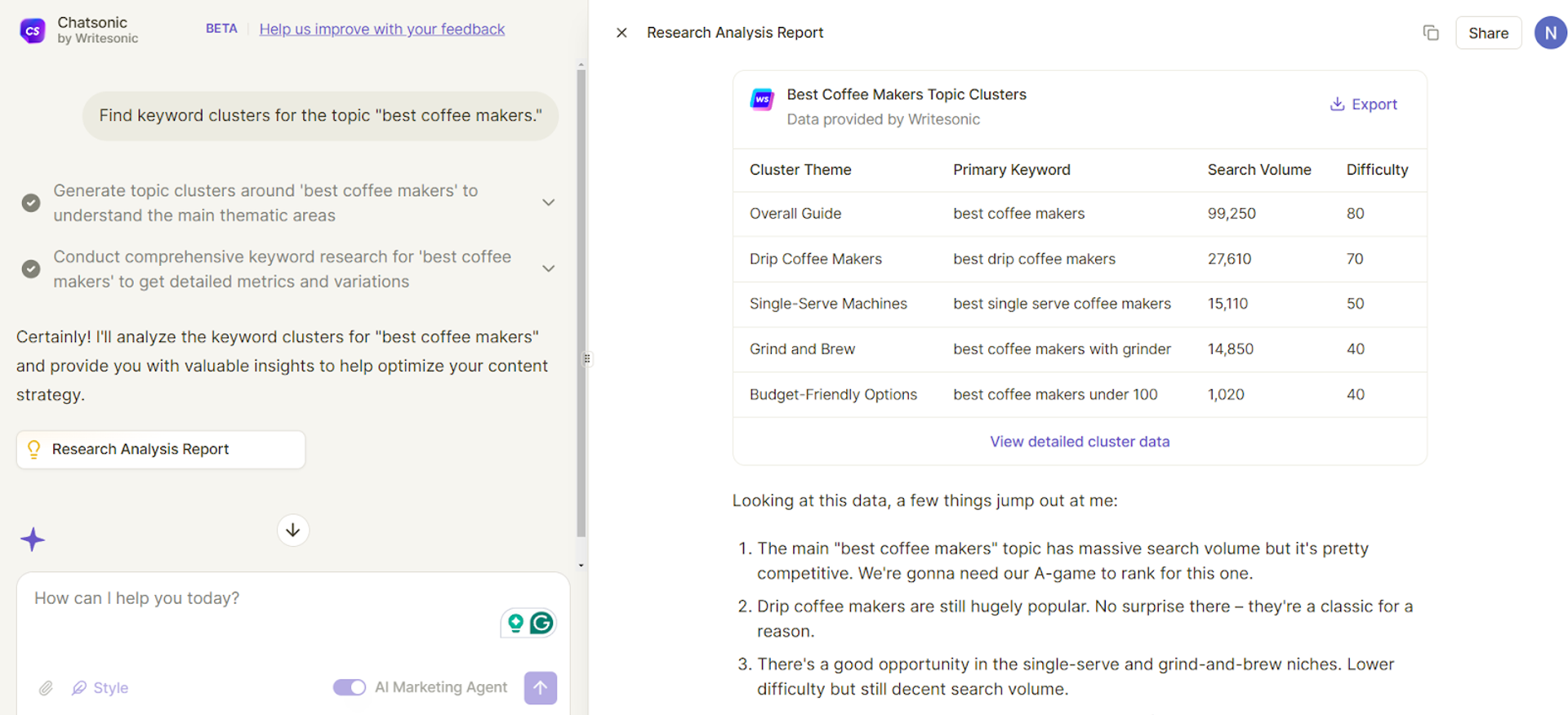Click the search volume value 27,610
This screenshot has width=1568, height=715.
pyautogui.click(x=1229, y=259)
